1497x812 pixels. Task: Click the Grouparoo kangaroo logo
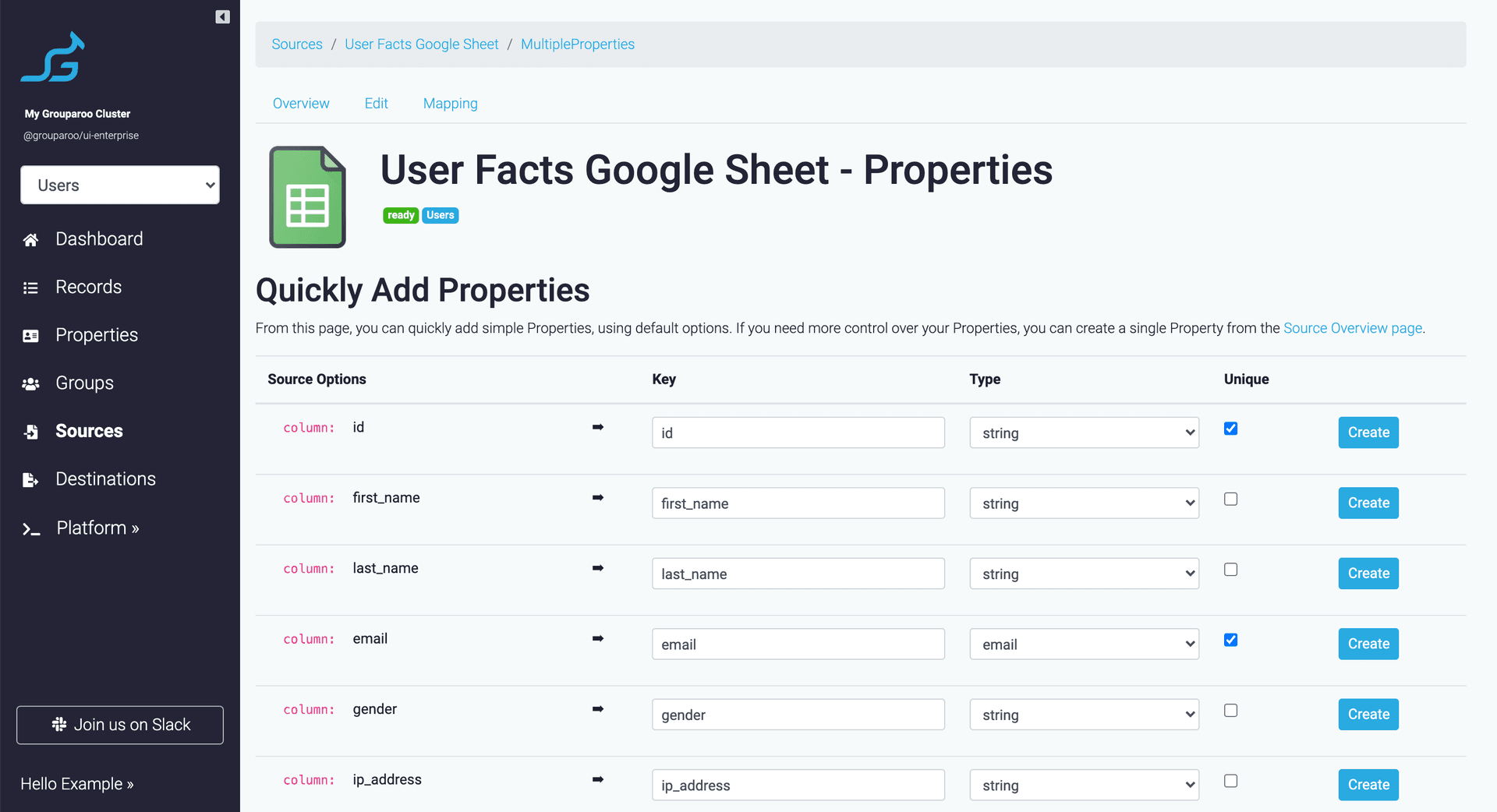[x=53, y=57]
